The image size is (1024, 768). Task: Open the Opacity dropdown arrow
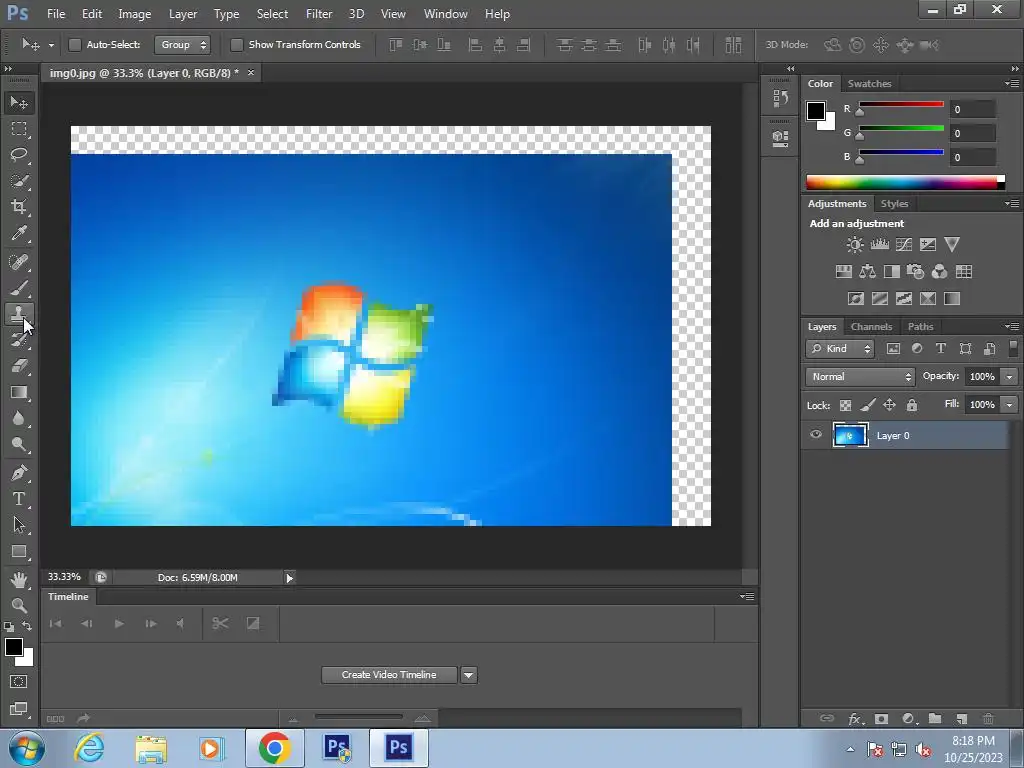1009,377
